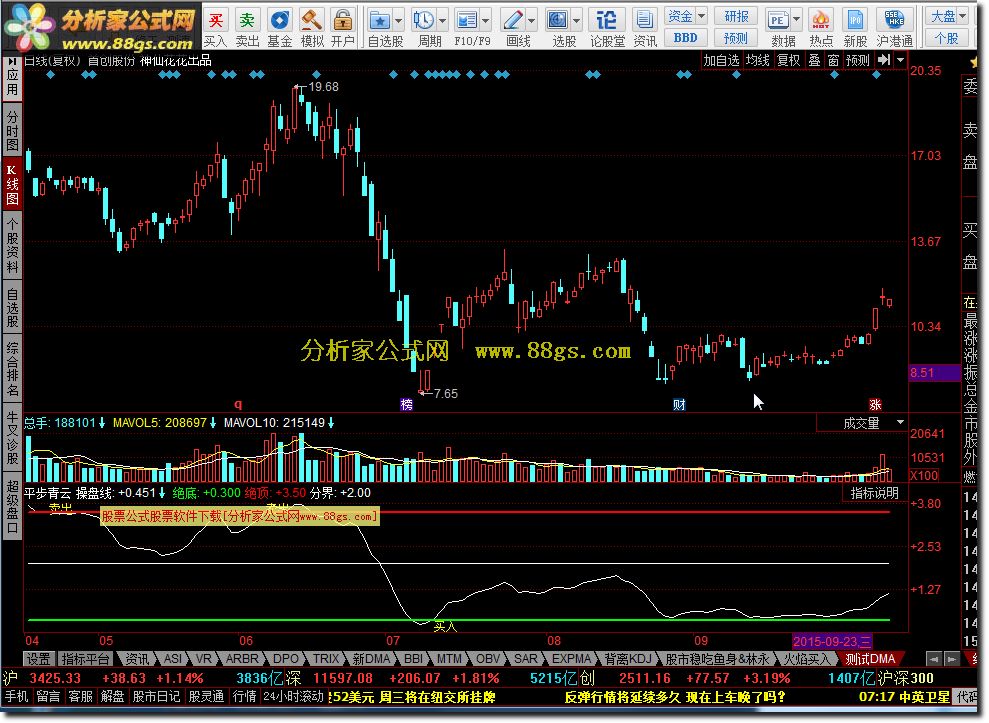
Task: Open the 基金 (Funds) icon
Action: [x=279, y=21]
